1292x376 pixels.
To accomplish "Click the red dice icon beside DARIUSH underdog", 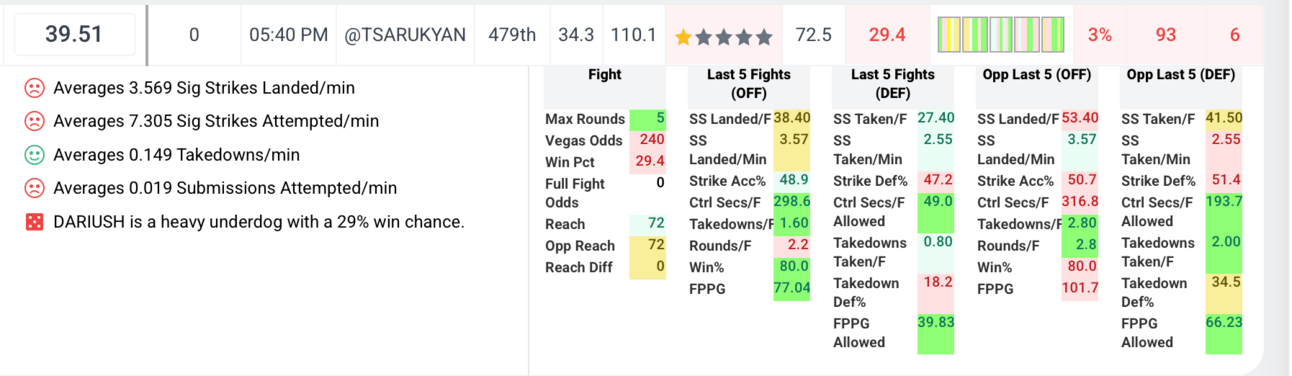I will 34,222.
